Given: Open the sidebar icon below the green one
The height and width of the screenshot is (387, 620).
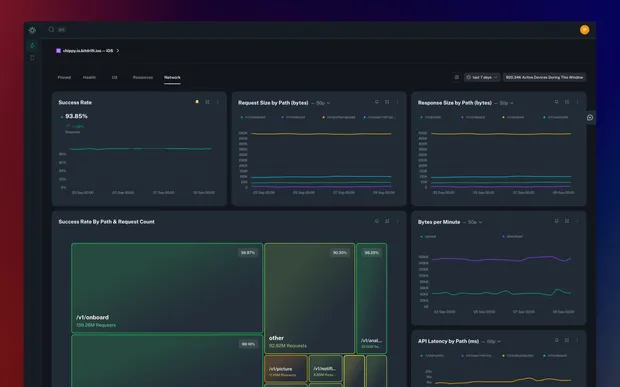Looking at the screenshot, I should click(x=32, y=58).
